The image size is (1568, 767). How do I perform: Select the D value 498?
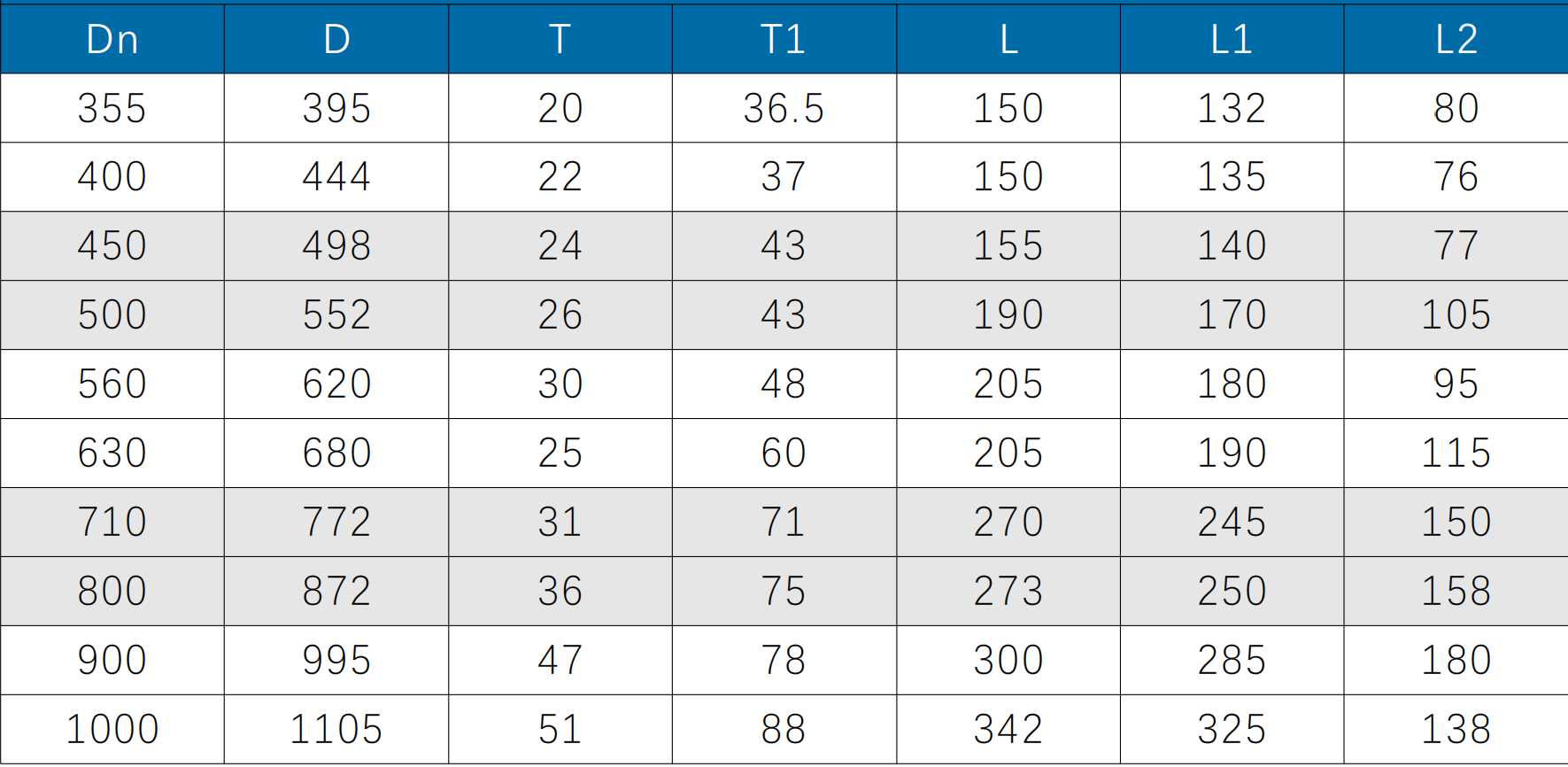click(336, 245)
